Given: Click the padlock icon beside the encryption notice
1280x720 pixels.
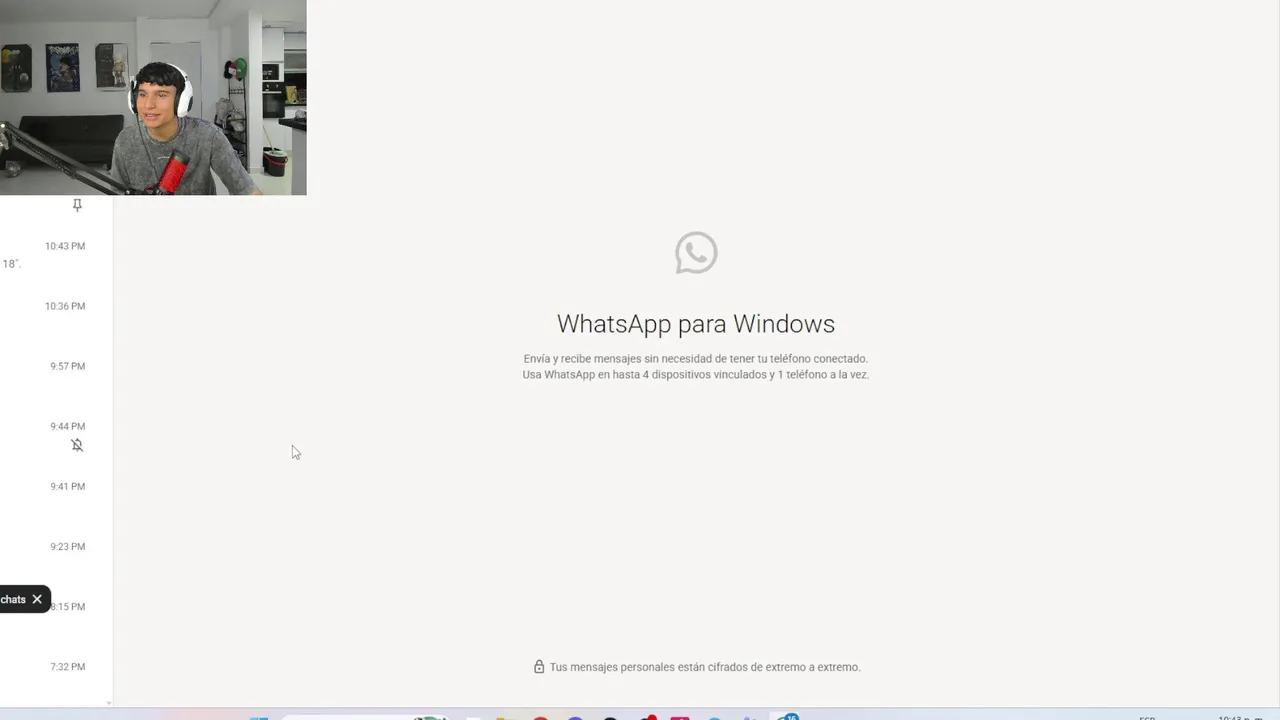Looking at the screenshot, I should (539, 667).
